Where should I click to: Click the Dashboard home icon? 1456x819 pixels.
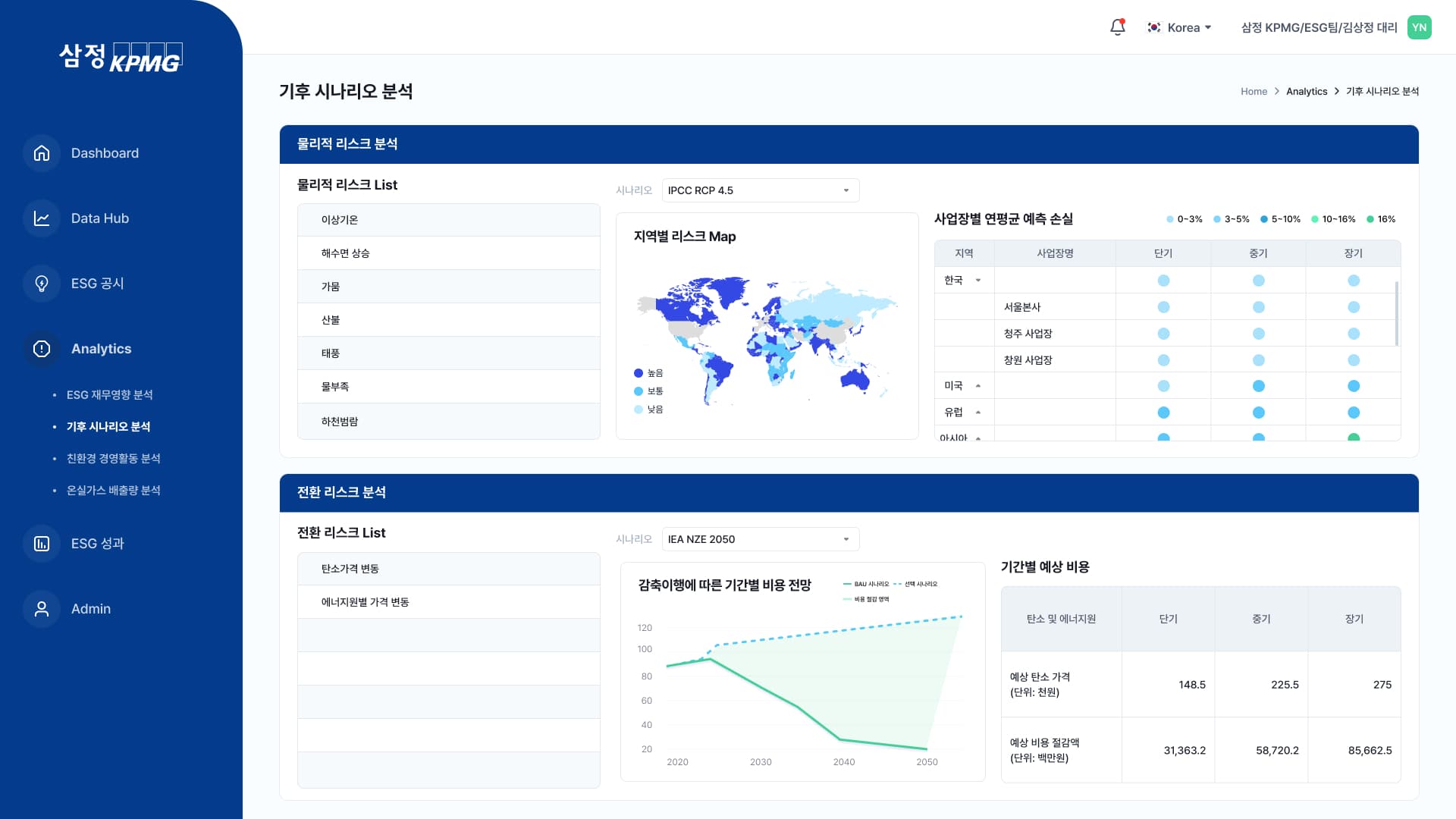click(x=42, y=153)
